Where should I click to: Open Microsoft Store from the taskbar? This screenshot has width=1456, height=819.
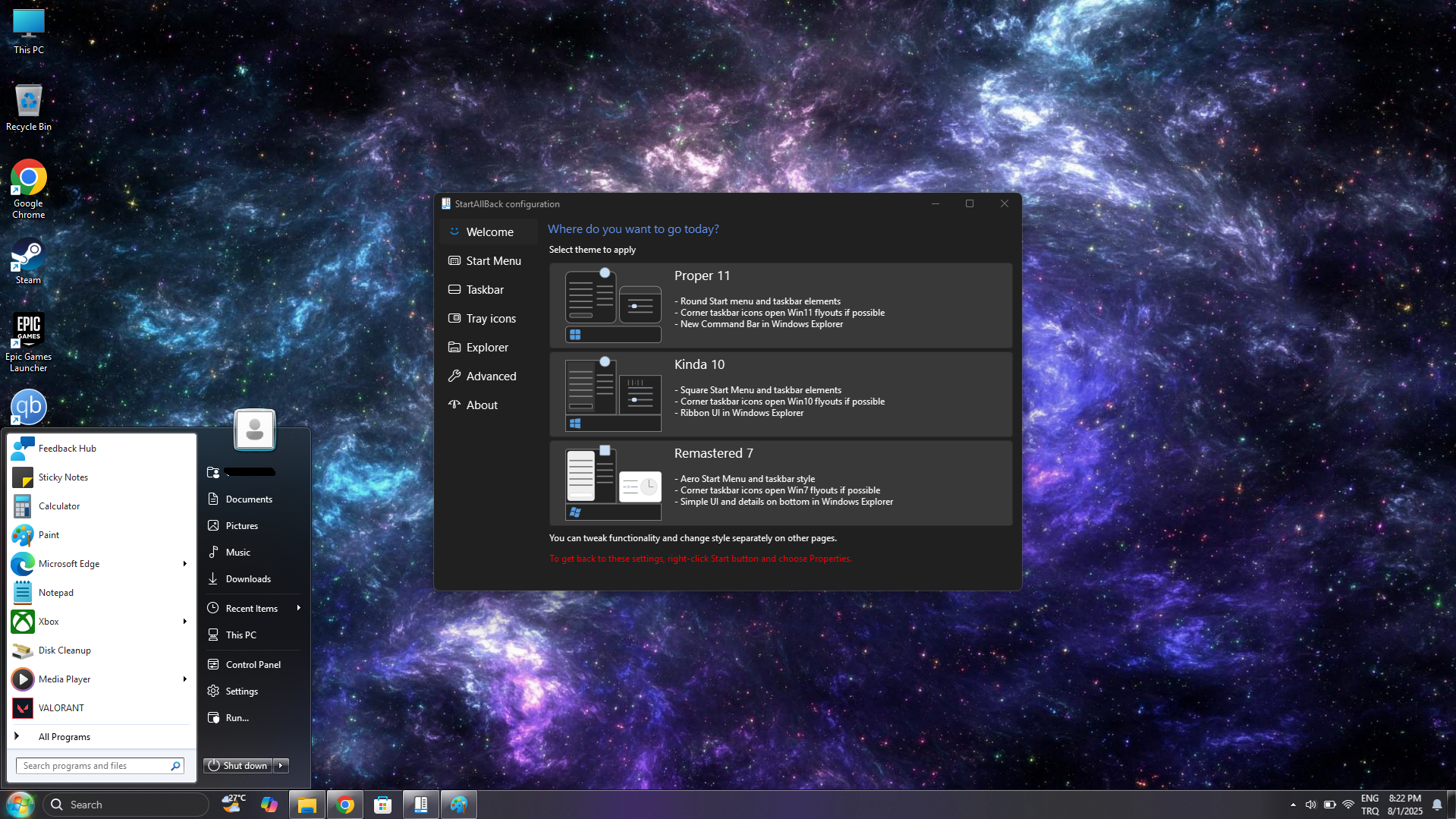[383, 805]
